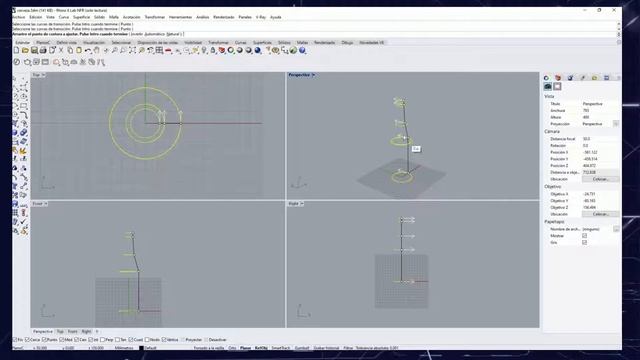Enable the Perp osnap checkbox
Screen dimensions: 640x360
pos(103,340)
